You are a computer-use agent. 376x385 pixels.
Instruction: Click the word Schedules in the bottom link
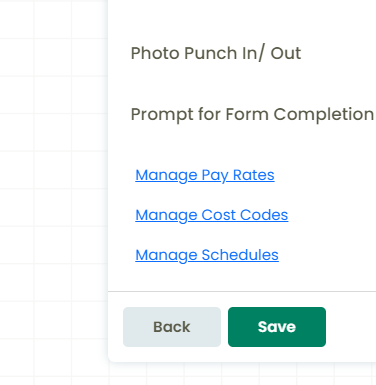240,255
